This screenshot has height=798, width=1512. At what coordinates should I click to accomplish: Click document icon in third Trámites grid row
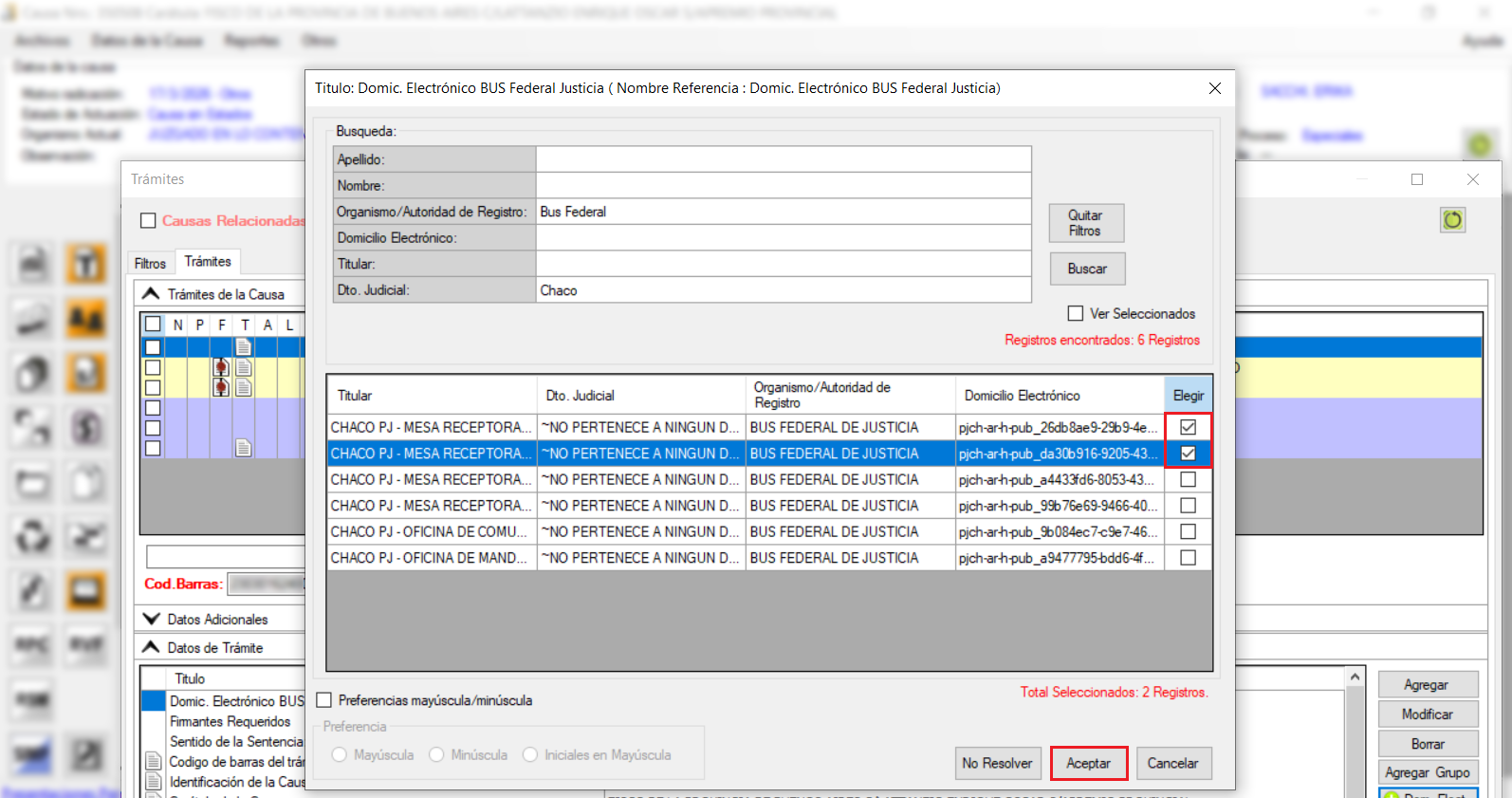(x=244, y=387)
